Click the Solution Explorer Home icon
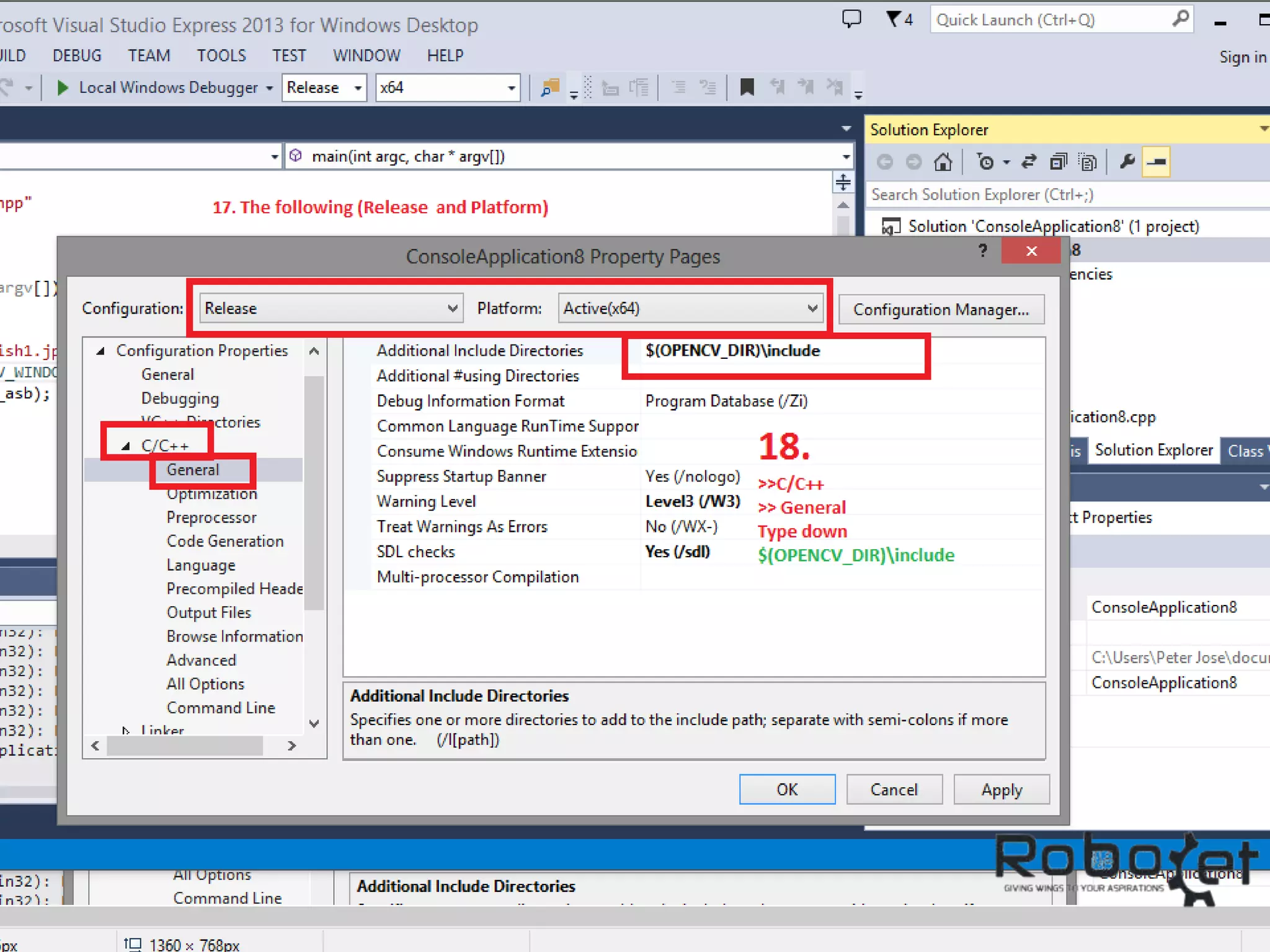This screenshot has width=1270, height=952. point(943,162)
